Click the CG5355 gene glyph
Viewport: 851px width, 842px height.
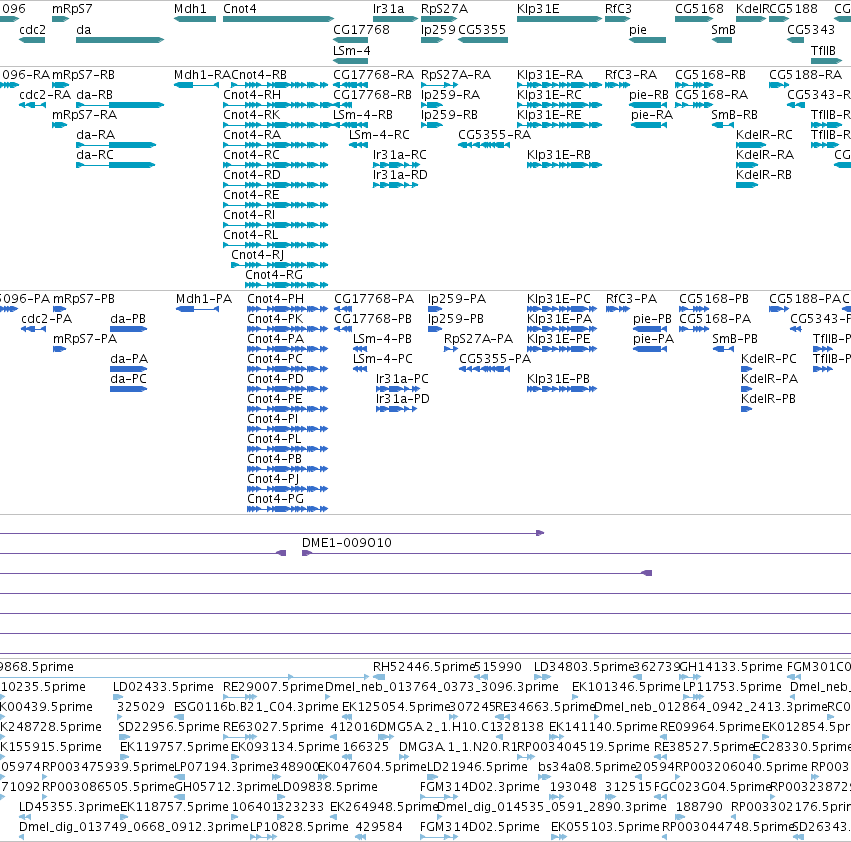tap(483, 40)
